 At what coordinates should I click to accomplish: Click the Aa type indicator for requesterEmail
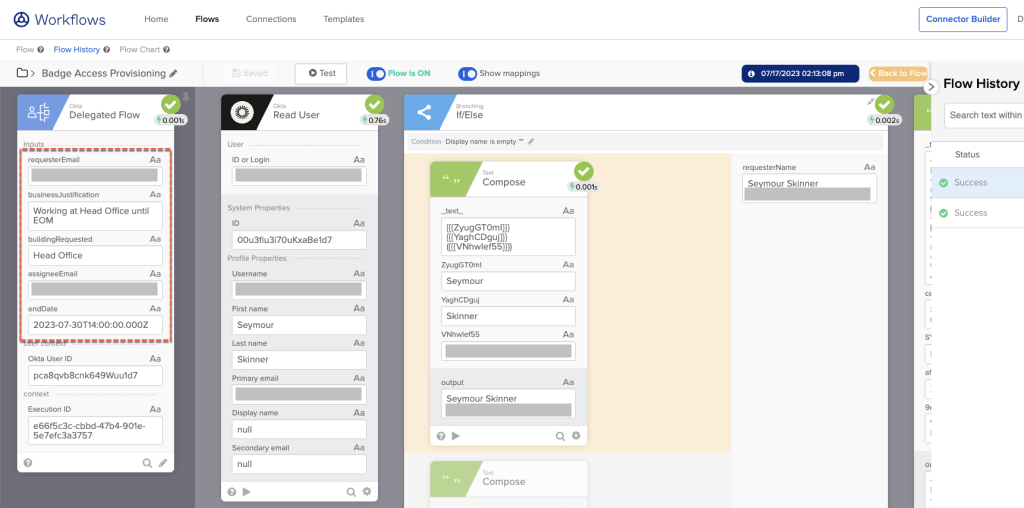tap(155, 160)
